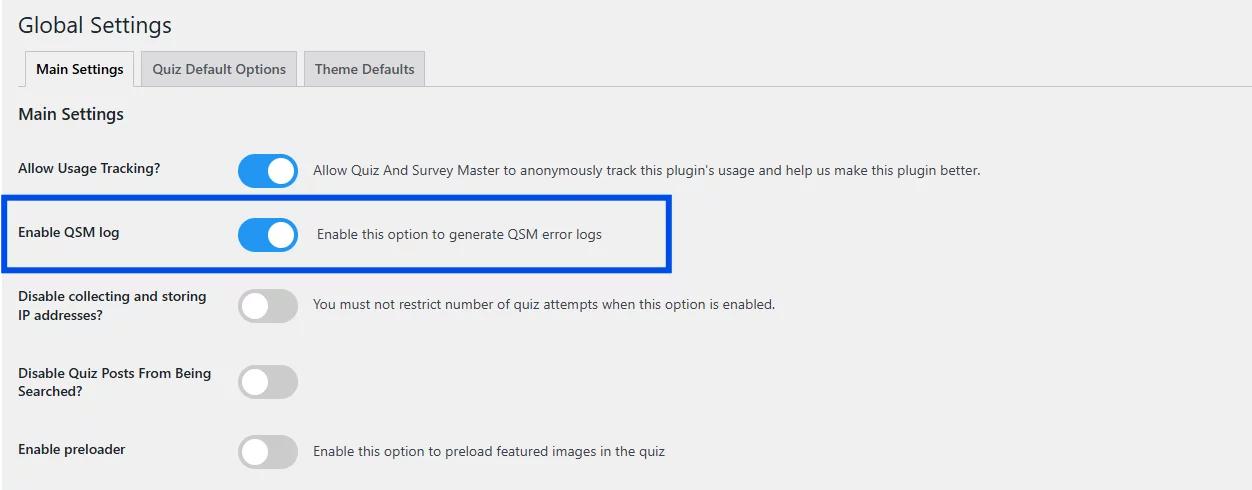Click the "Enable QSM log" label text

click(68, 232)
